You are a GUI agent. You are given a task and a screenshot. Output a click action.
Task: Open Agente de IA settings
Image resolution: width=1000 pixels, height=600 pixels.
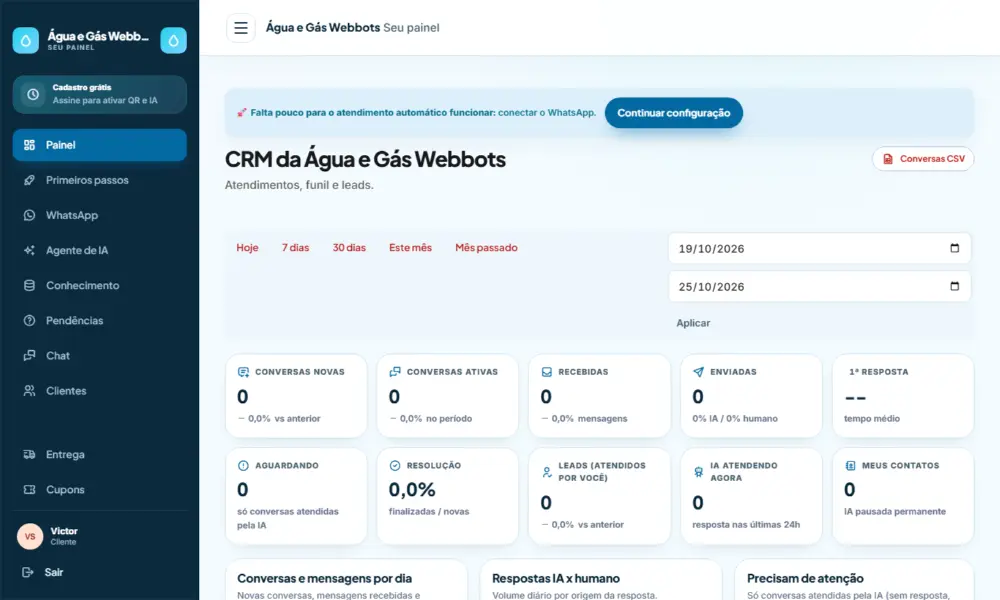pos(99,250)
